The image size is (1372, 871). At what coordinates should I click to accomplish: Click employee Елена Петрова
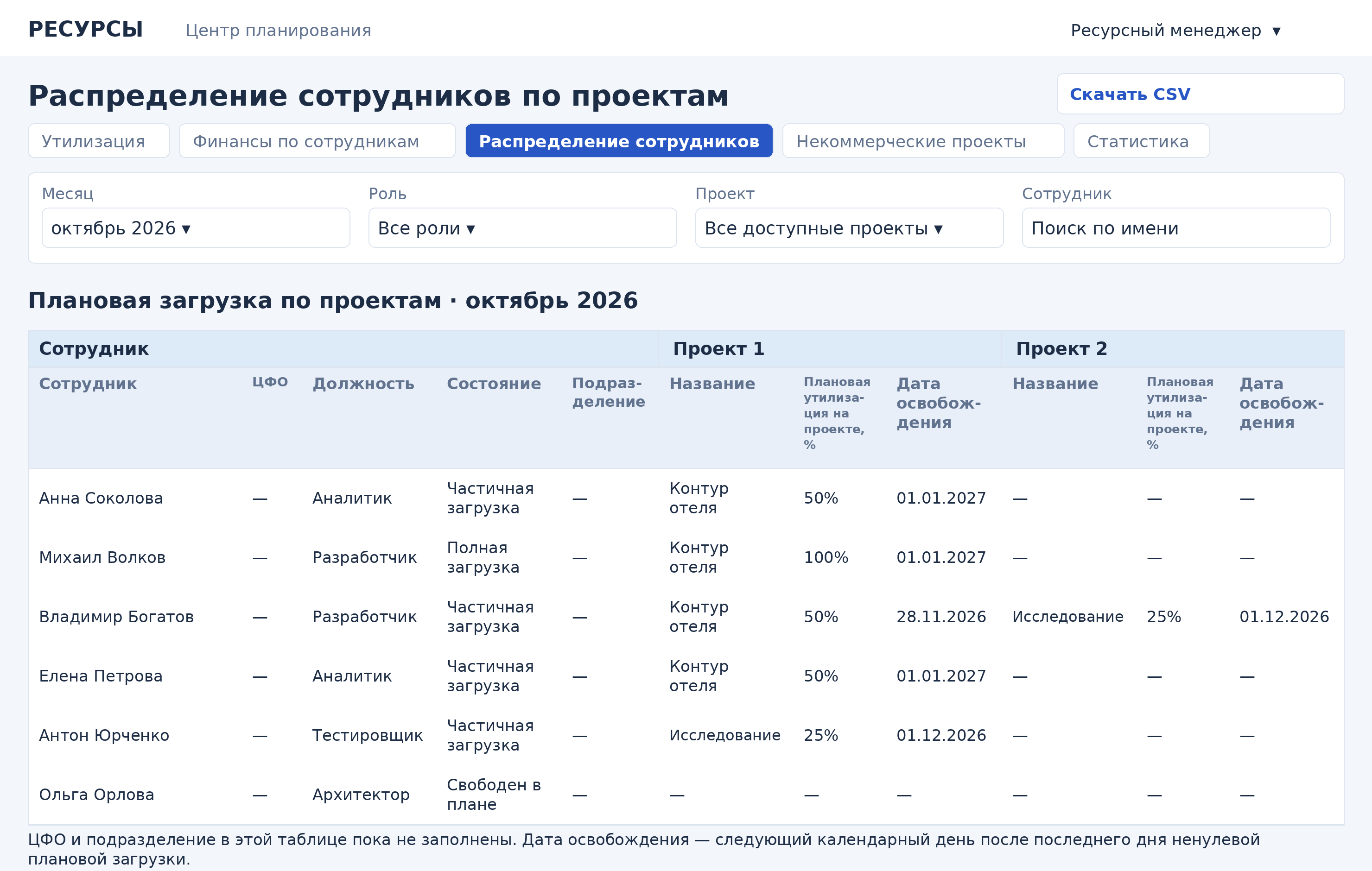(101, 676)
